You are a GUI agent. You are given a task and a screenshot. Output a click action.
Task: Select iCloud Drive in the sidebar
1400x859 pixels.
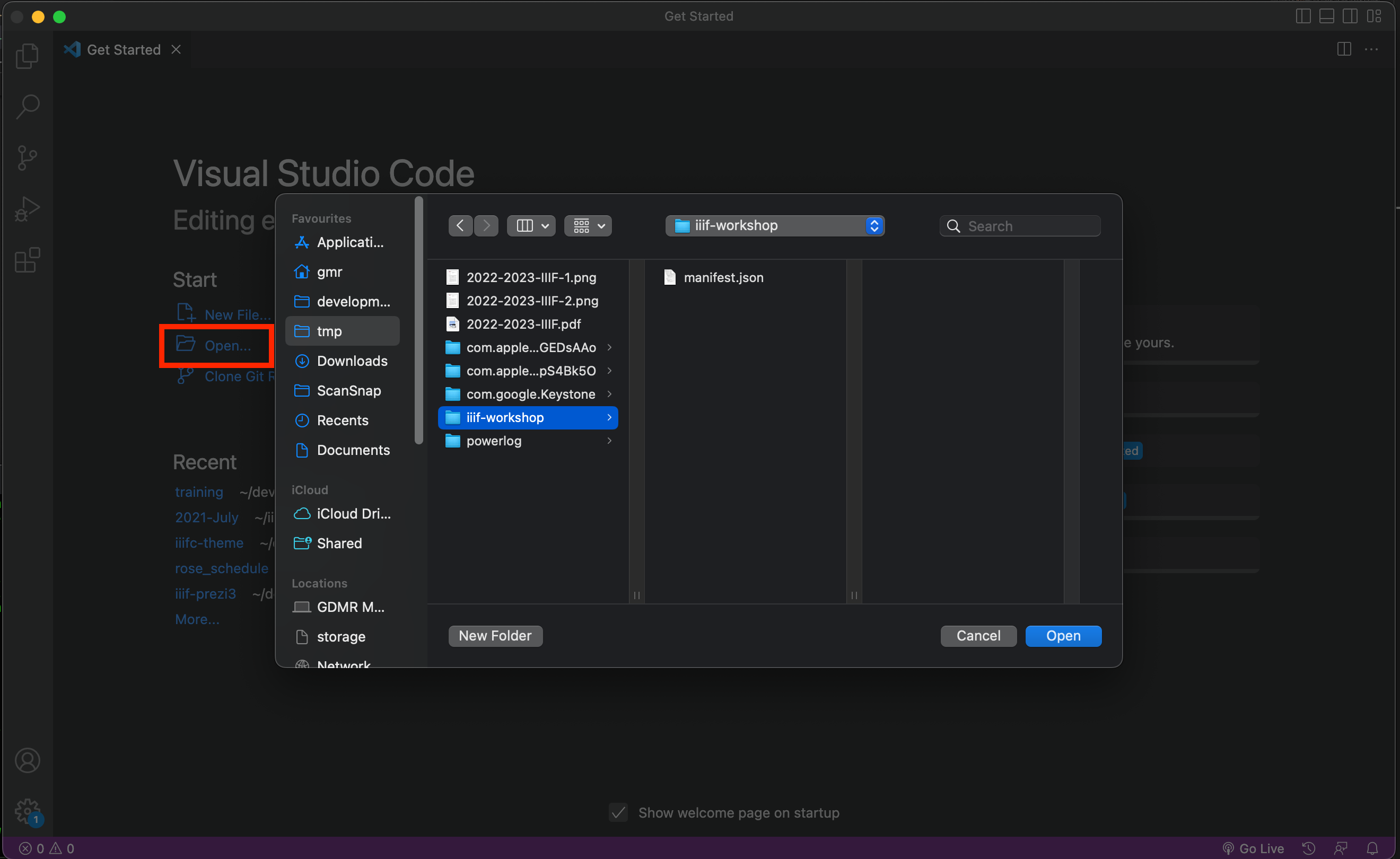pos(343,514)
